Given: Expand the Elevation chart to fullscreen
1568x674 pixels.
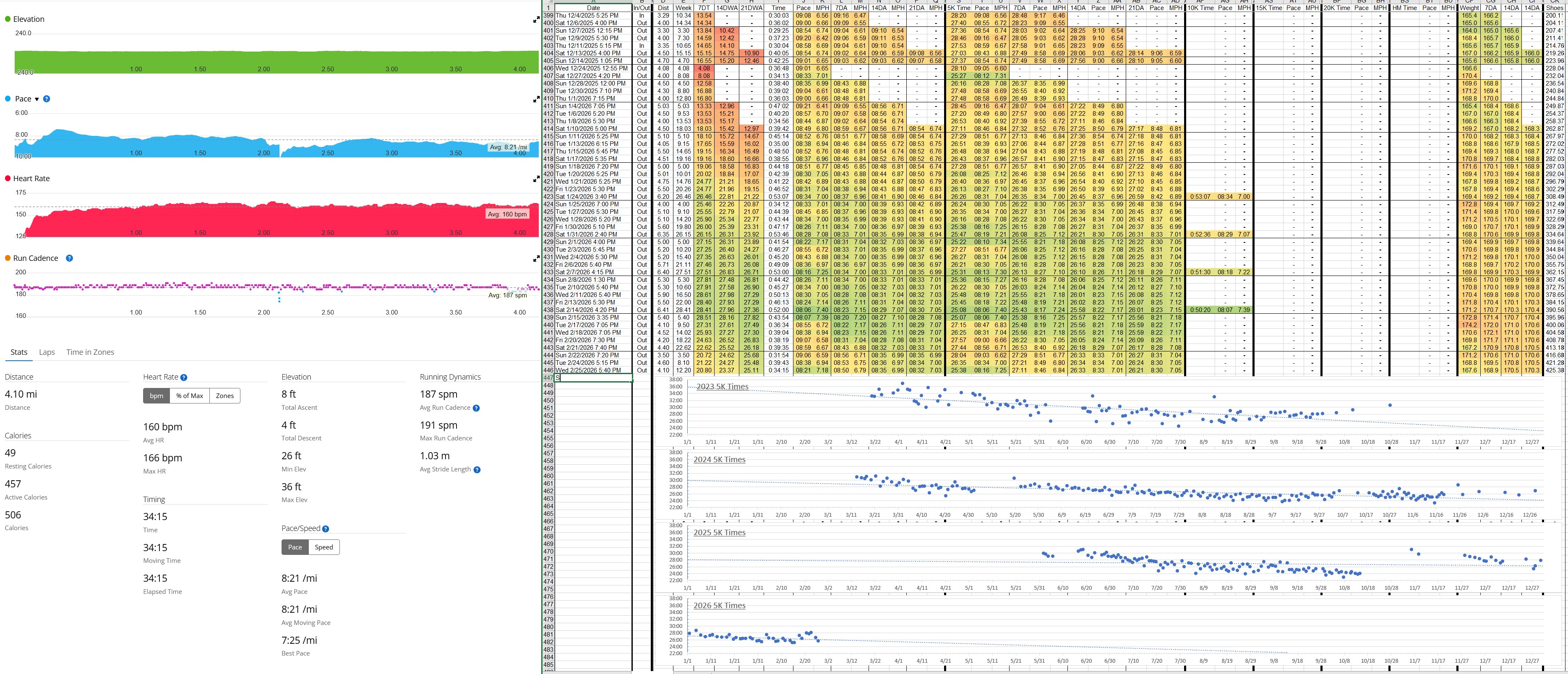Looking at the screenshot, I should [x=536, y=20].
